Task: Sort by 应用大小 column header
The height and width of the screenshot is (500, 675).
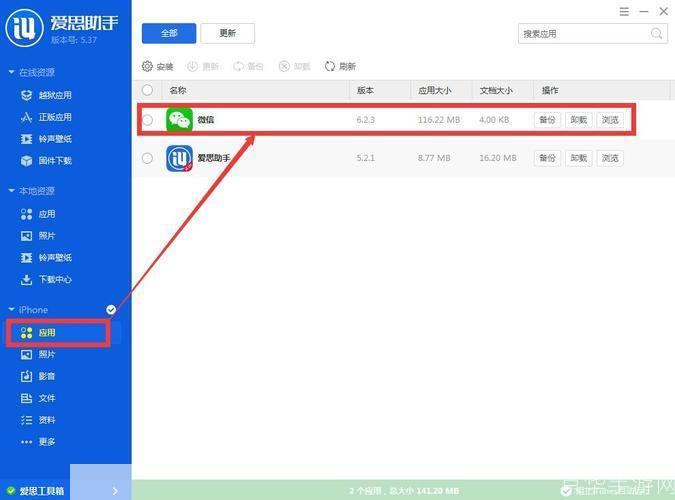Action: coord(435,90)
